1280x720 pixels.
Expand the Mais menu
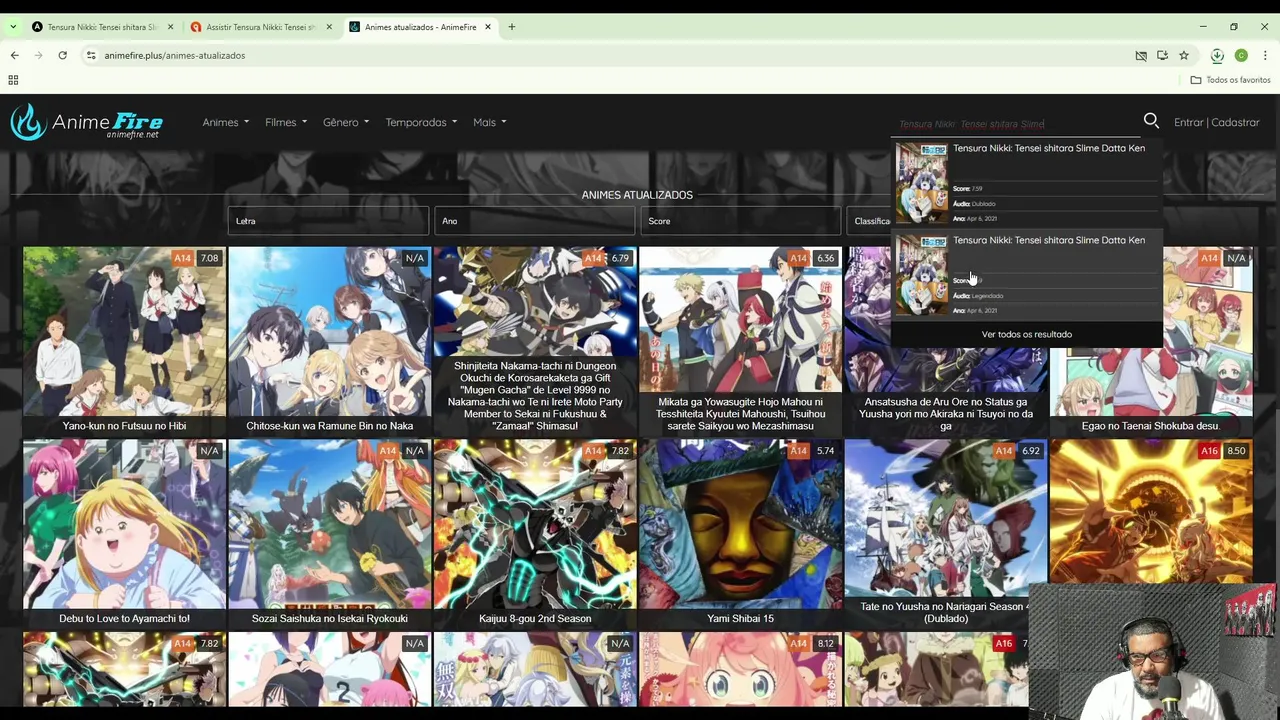click(489, 122)
